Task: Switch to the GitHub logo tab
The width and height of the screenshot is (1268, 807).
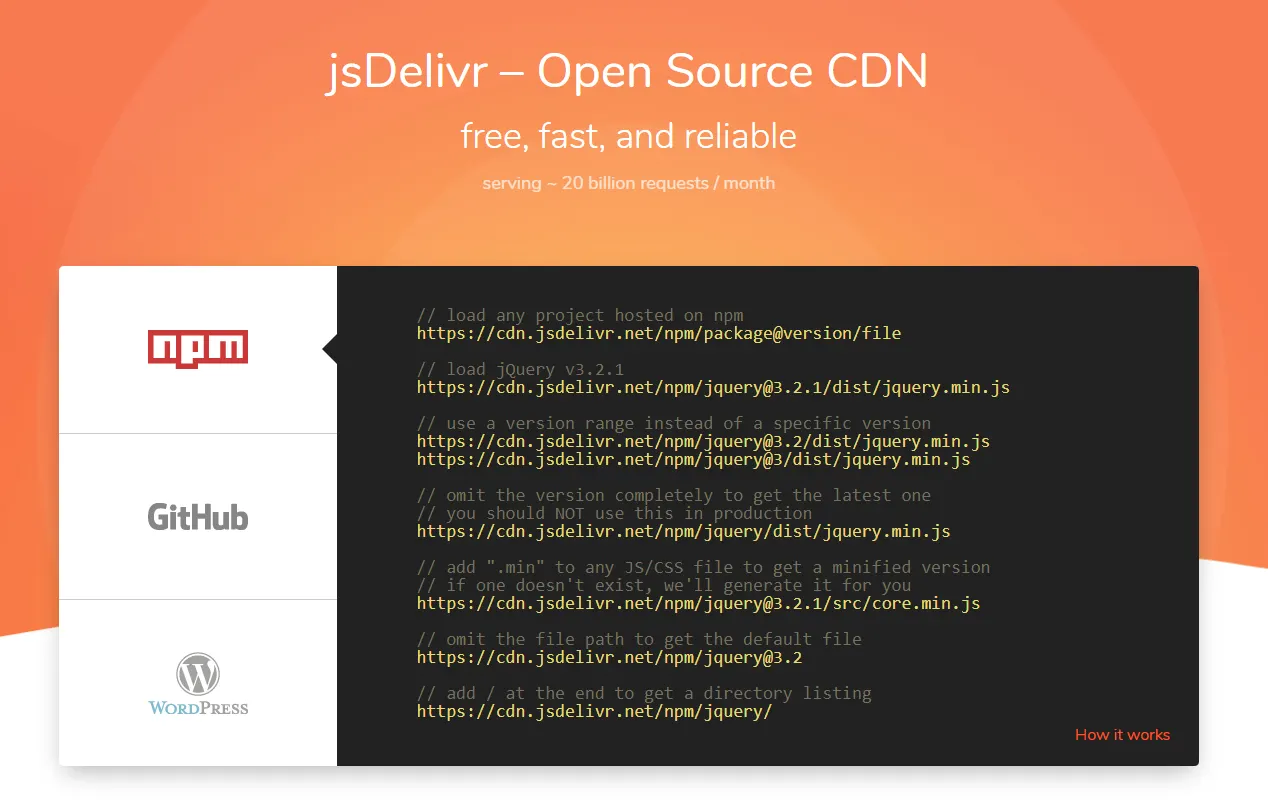Action: 198,516
